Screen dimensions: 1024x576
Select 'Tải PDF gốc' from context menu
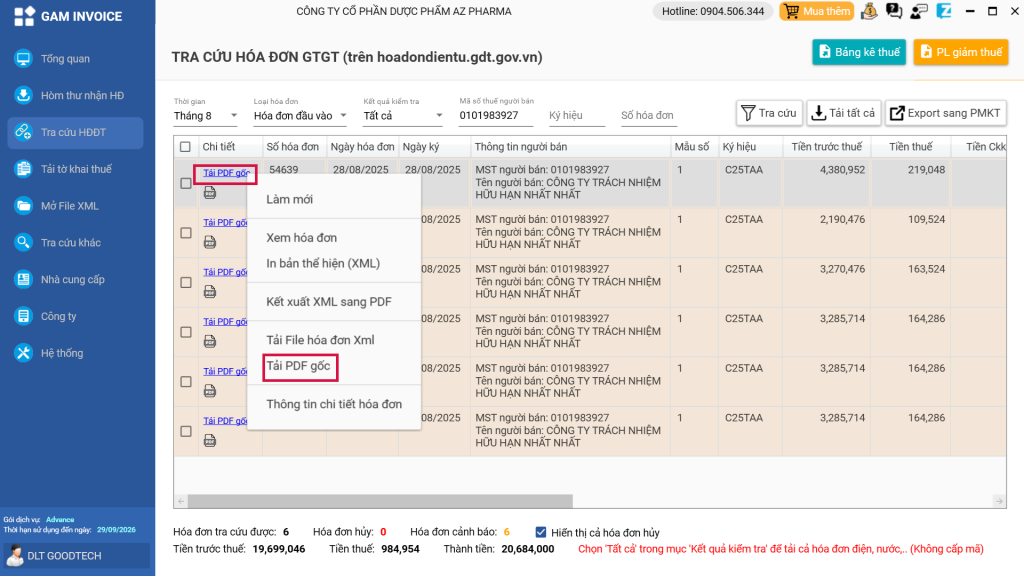pyautogui.click(x=298, y=366)
